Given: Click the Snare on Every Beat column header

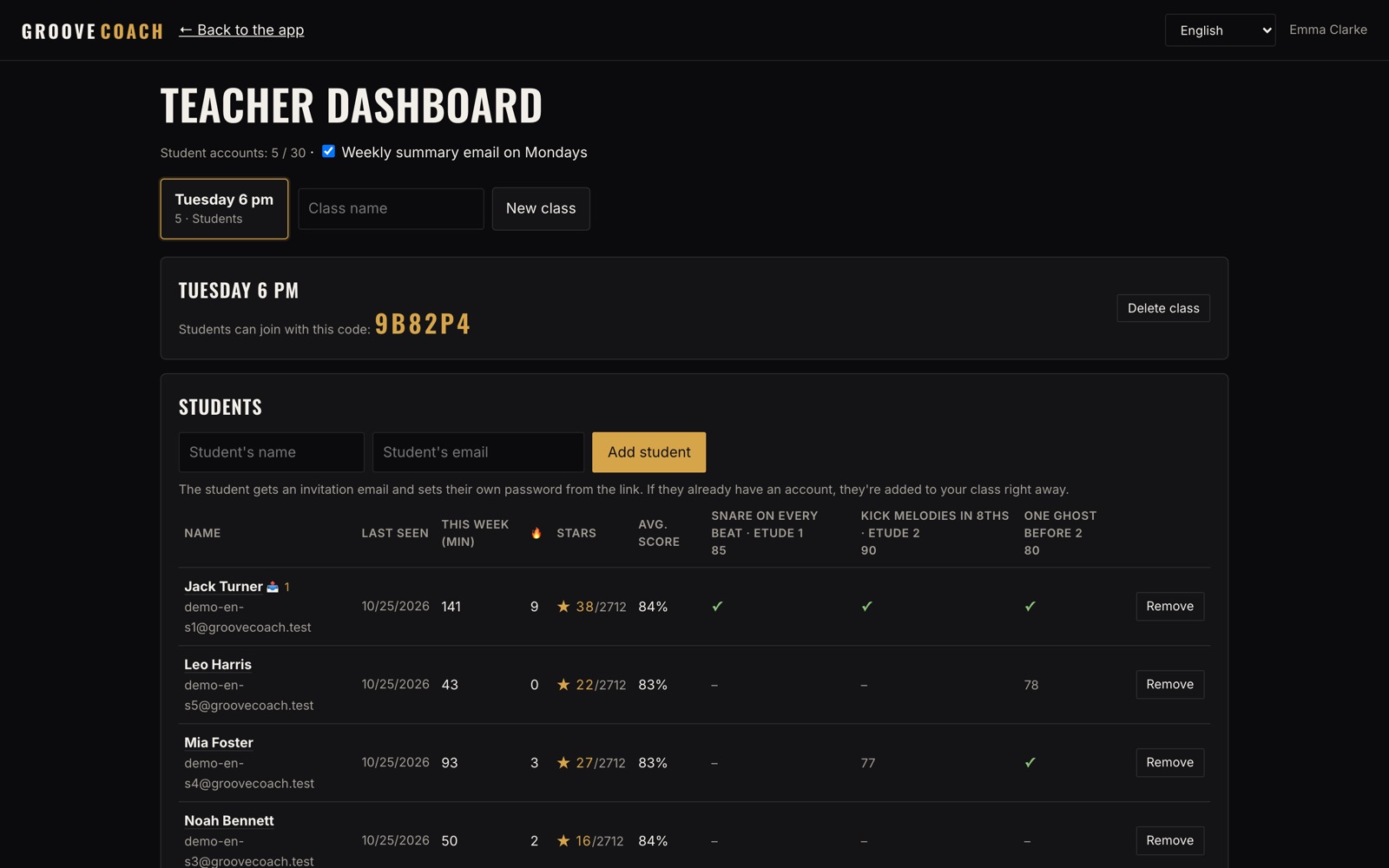Looking at the screenshot, I should (765, 533).
